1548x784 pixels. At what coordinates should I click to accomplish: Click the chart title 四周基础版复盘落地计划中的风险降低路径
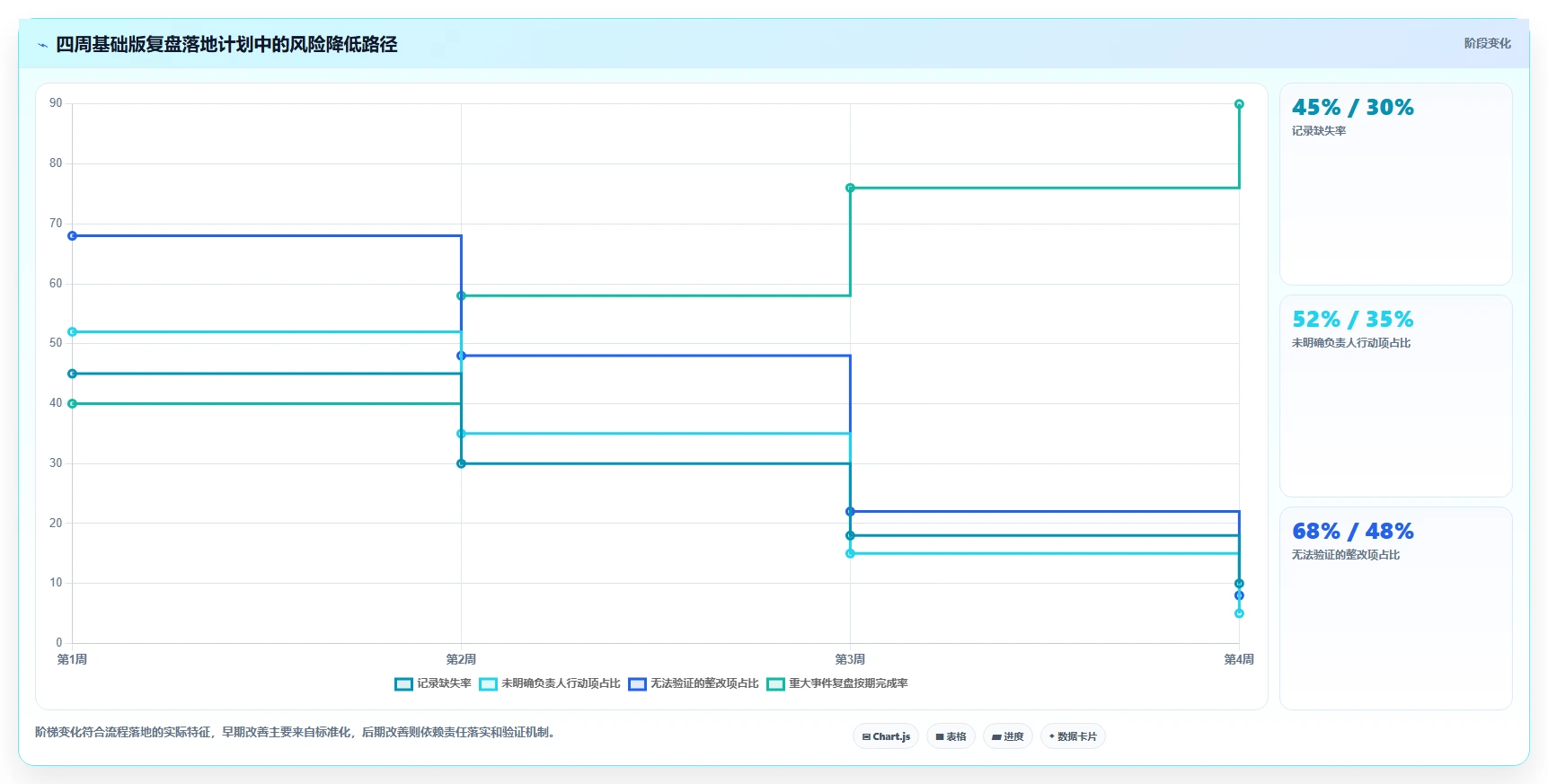(226, 45)
